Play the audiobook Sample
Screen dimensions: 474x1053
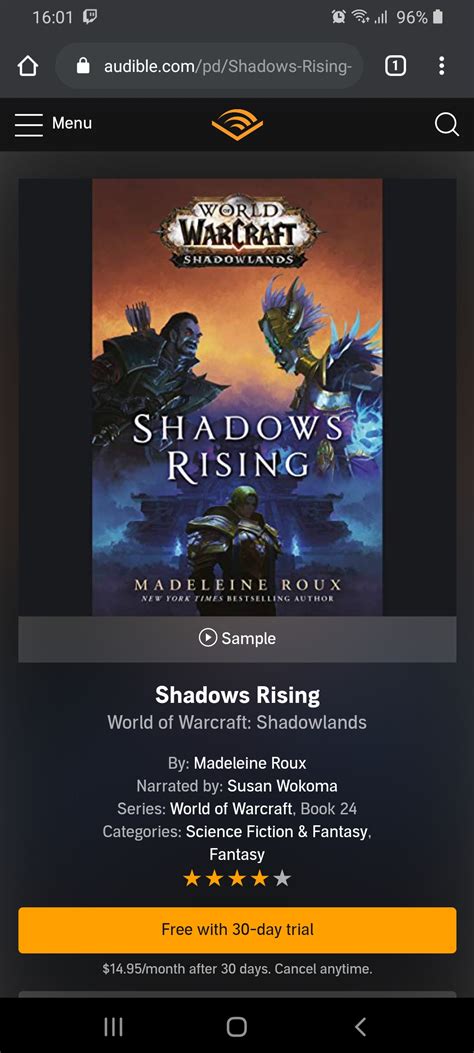pos(237,638)
